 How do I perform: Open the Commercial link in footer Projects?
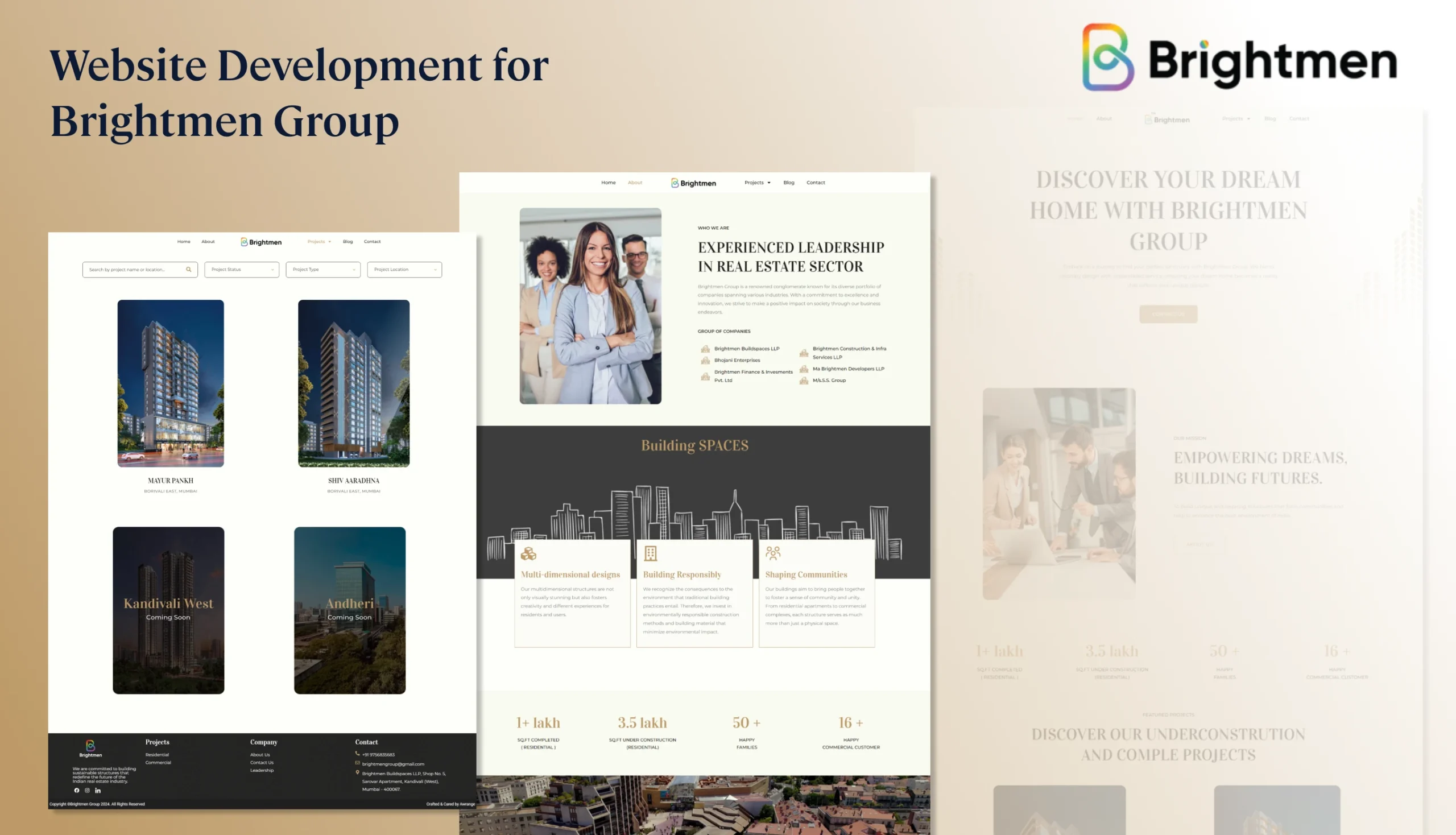pyautogui.click(x=158, y=762)
